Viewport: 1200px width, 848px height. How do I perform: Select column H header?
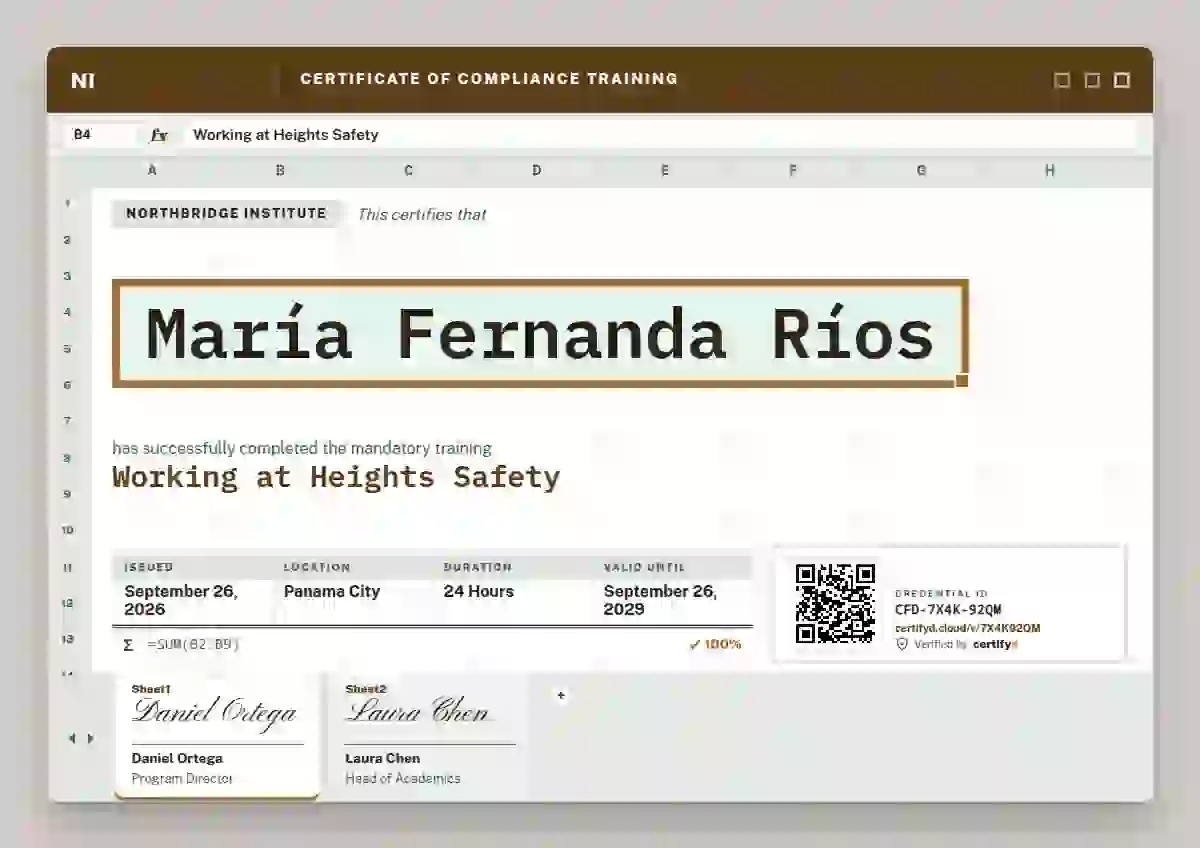tap(1050, 171)
